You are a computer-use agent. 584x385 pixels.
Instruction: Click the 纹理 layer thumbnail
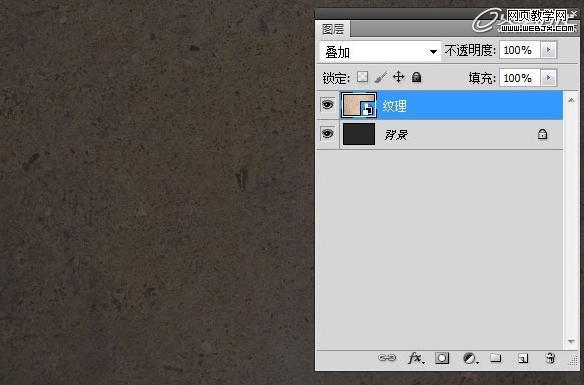point(359,105)
